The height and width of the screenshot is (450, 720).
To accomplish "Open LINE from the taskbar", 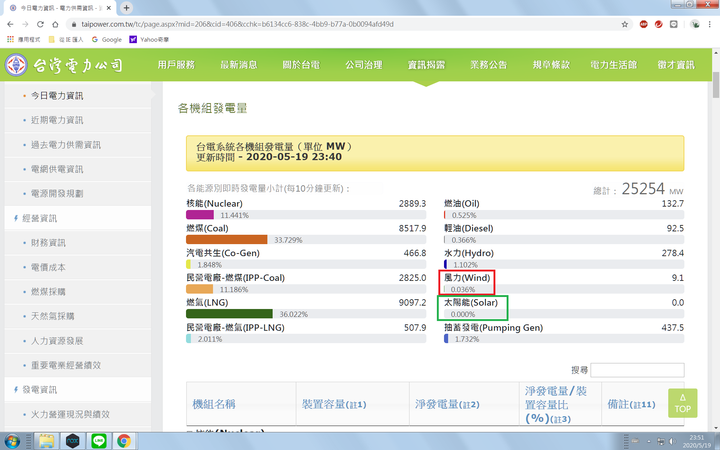I will tap(98, 441).
